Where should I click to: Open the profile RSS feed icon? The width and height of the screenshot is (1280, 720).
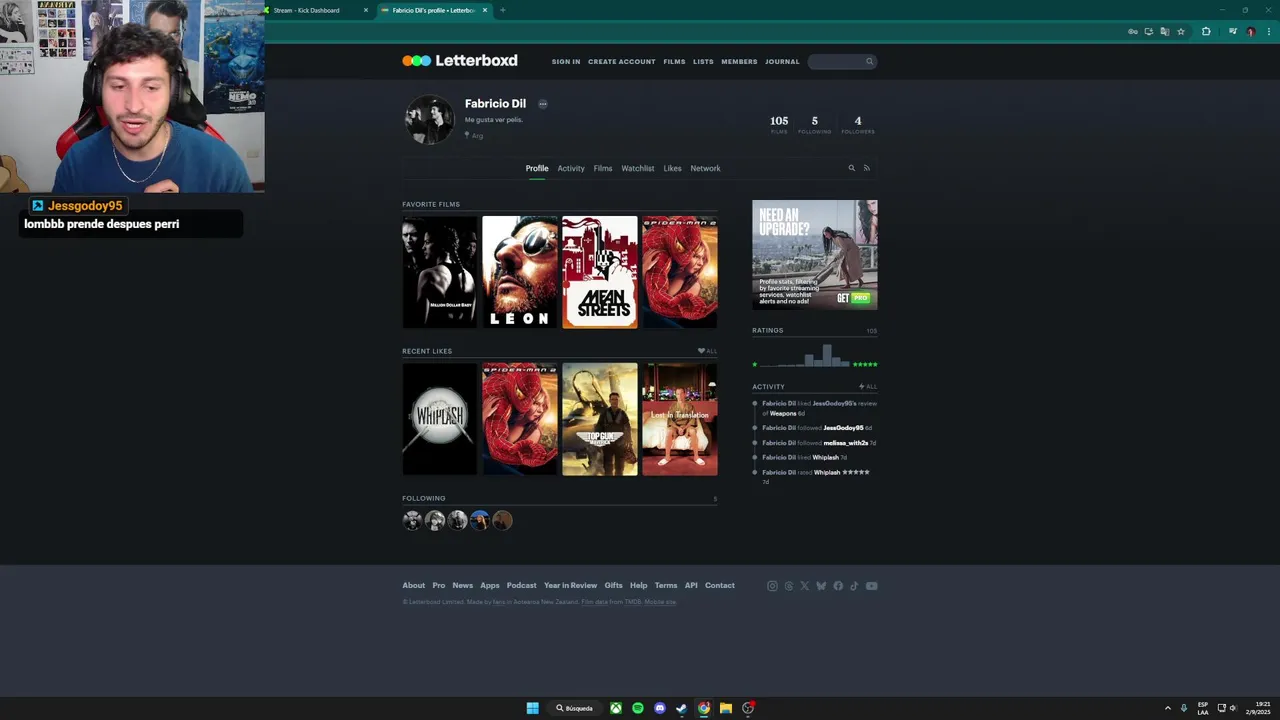(866, 168)
